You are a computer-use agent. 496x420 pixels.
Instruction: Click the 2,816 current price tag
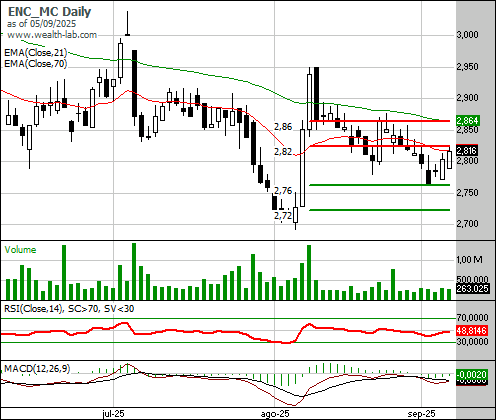(467, 151)
